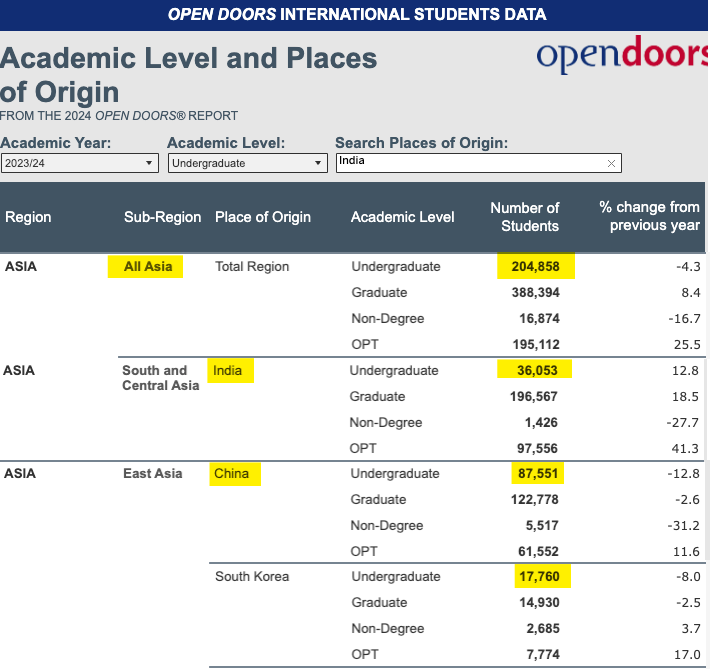Click All Asia undergraduate value 204,858
The width and height of the screenshot is (710, 670).
pyautogui.click(x=535, y=266)
